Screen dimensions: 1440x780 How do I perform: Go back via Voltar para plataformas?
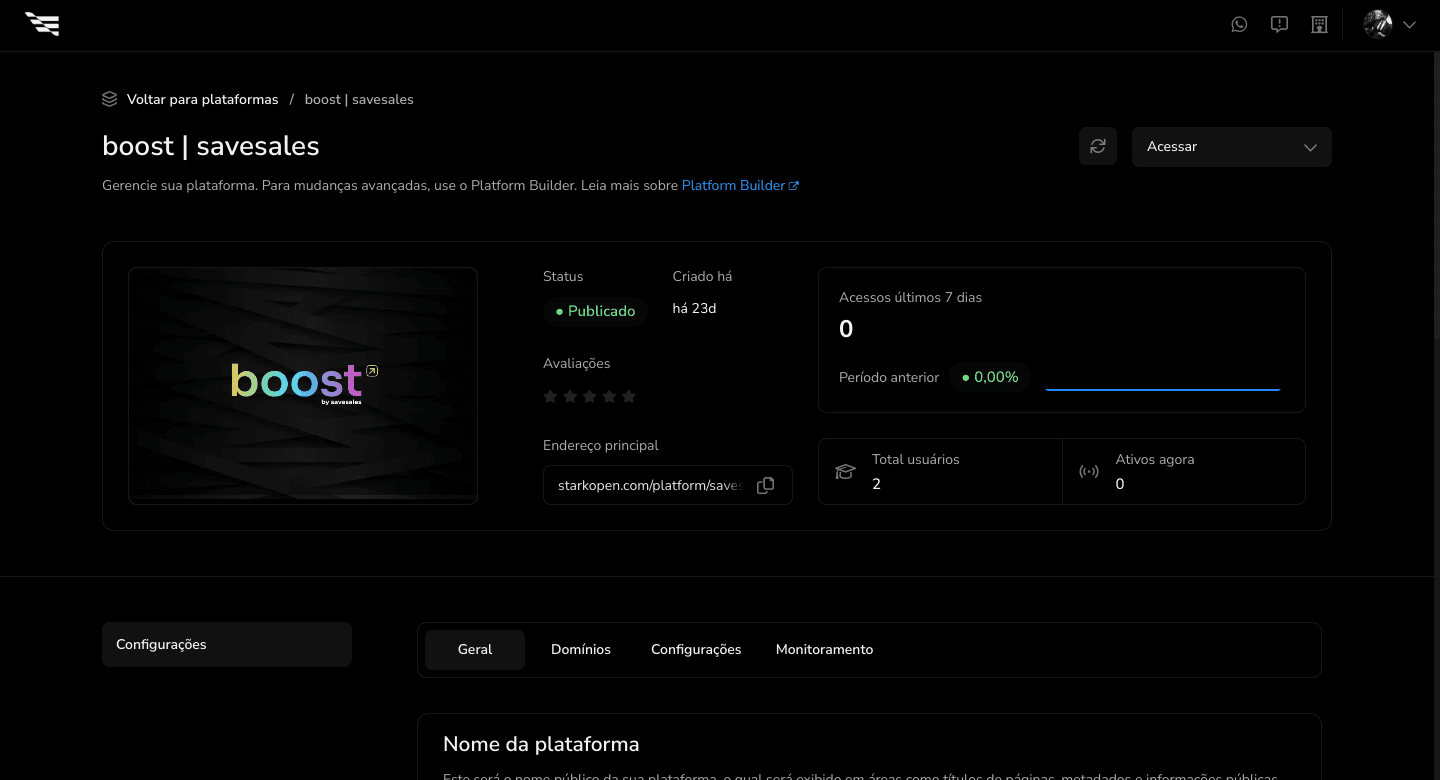[x=202, y=99]
